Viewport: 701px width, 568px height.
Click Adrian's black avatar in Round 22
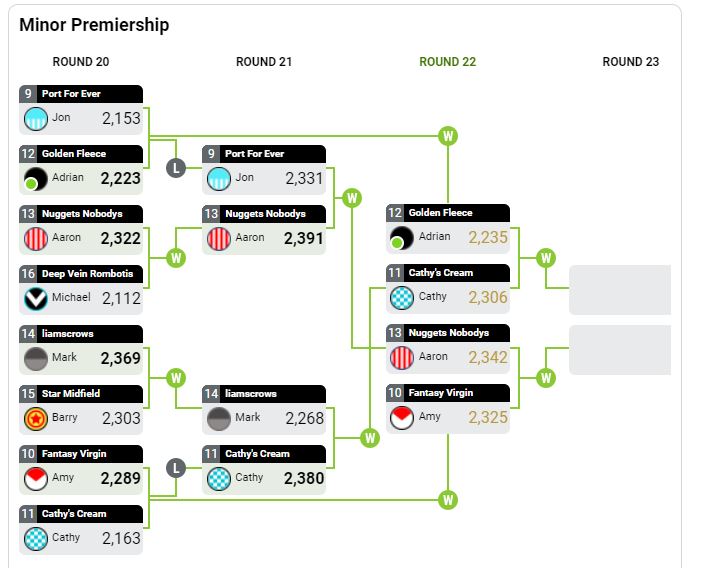pyautogui.click(x=401, y=238)
